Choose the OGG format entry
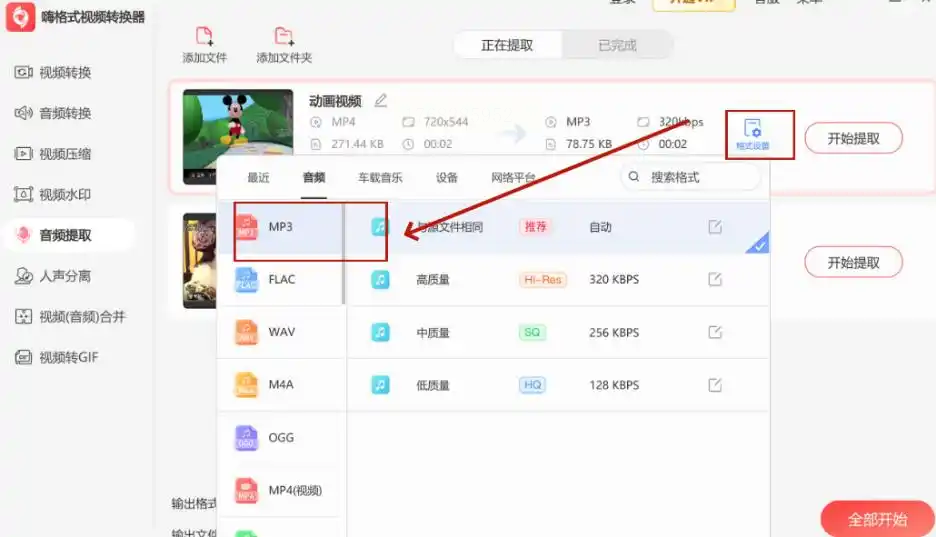This screenshot has width=936, height=537. (x=281, y=437)
